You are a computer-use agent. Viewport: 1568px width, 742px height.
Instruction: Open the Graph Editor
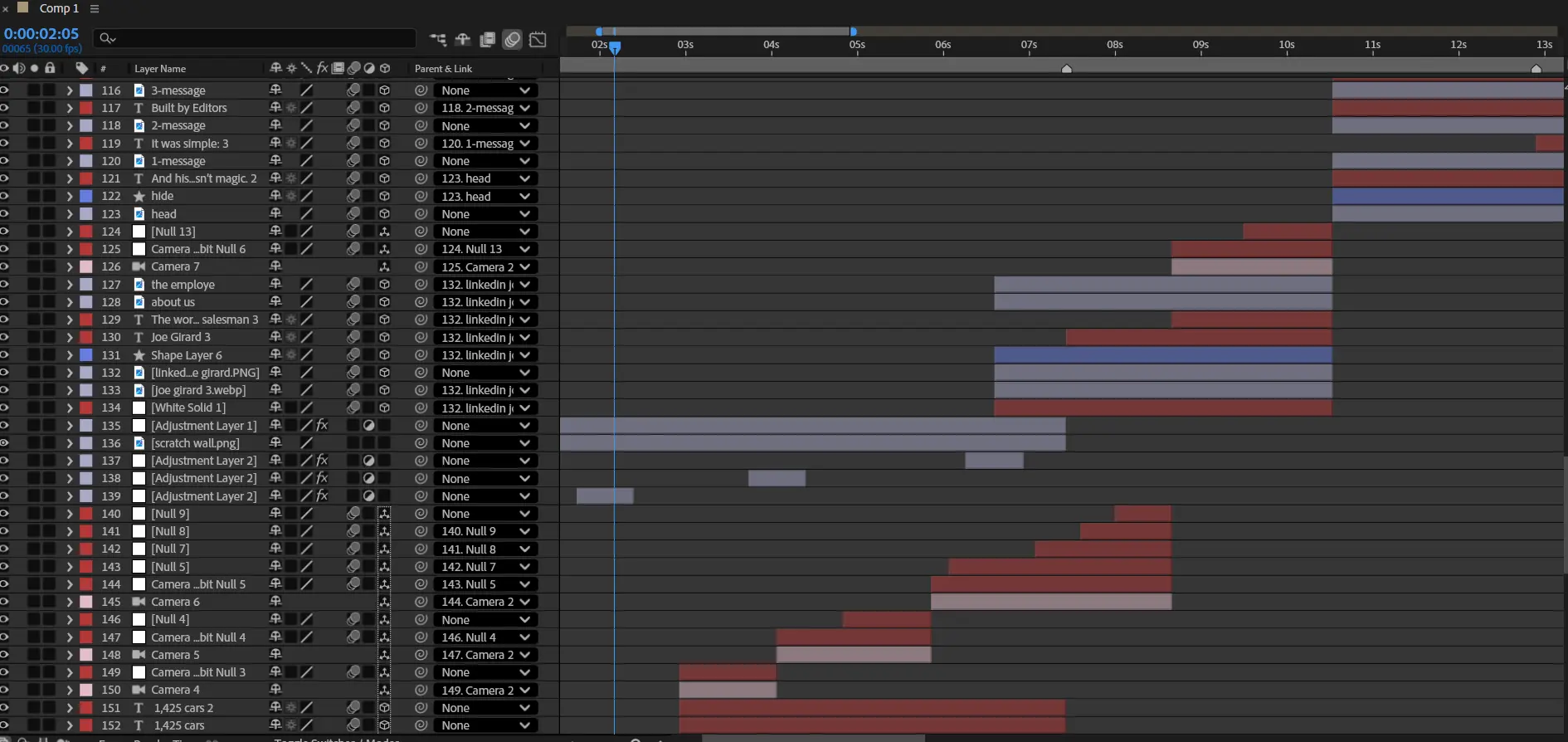click(x=538, y=39)
